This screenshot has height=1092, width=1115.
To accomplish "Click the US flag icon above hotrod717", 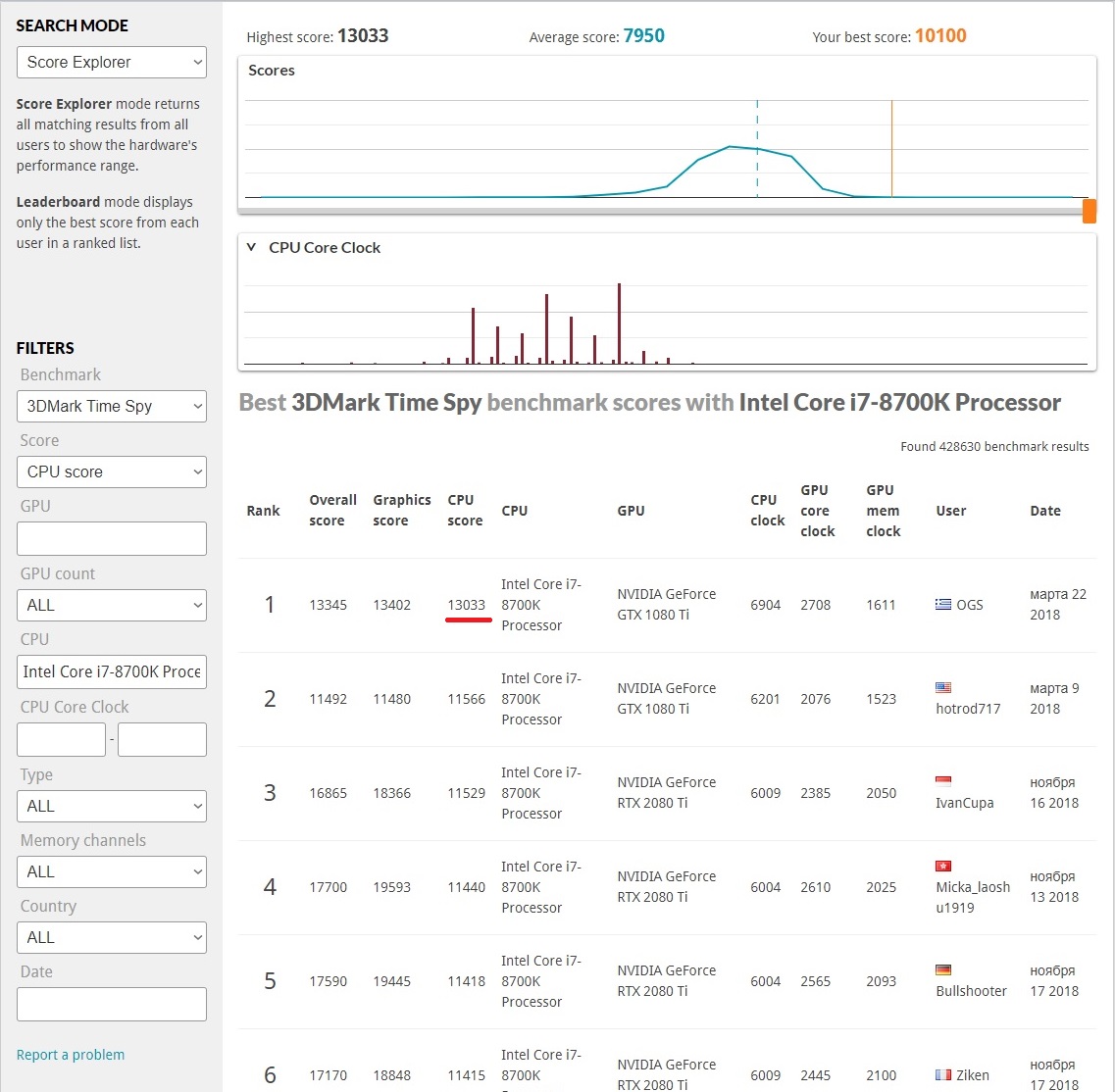I will pos(943,687).
